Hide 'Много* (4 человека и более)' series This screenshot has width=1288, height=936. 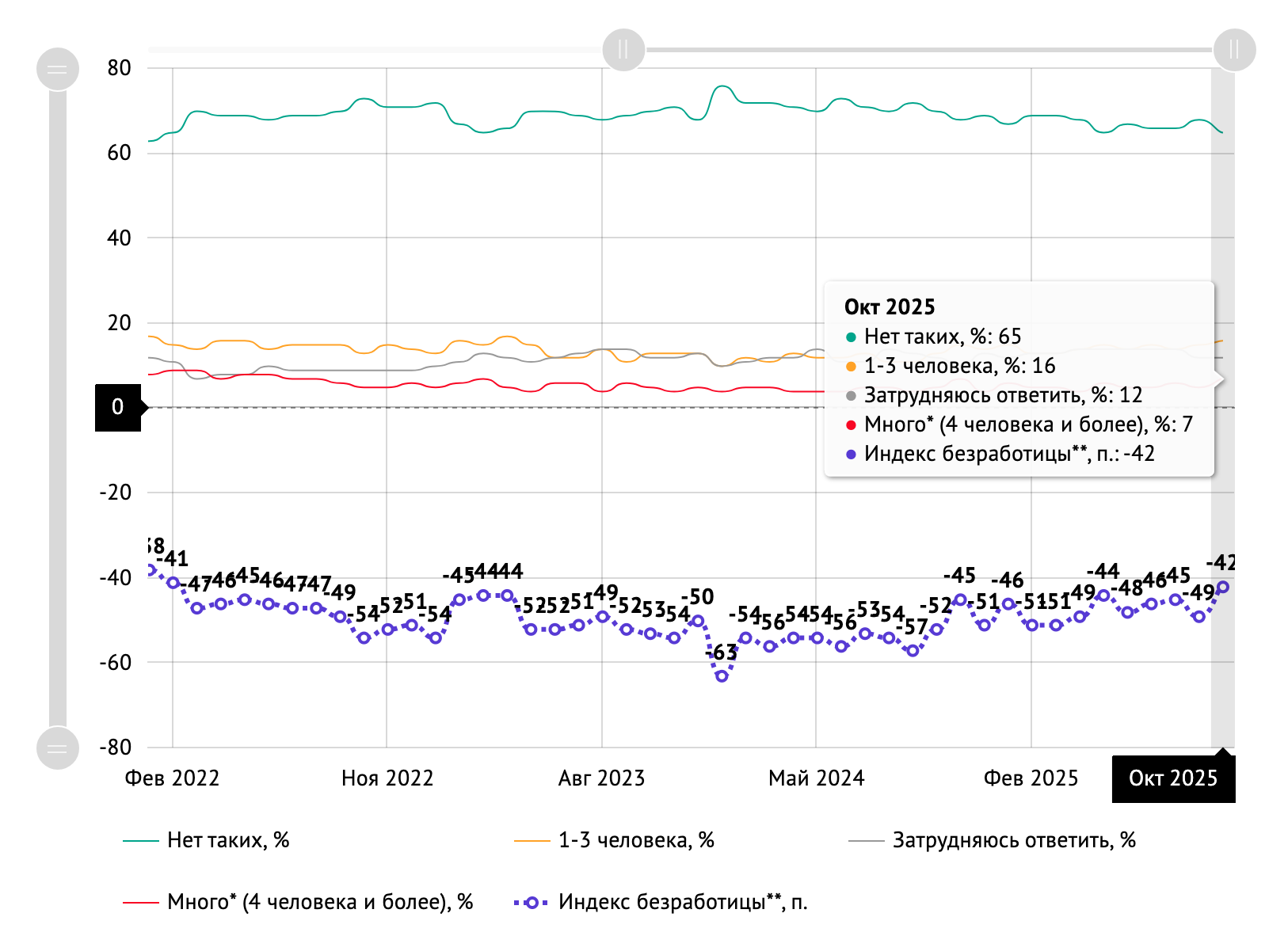[x=319, y=902]
